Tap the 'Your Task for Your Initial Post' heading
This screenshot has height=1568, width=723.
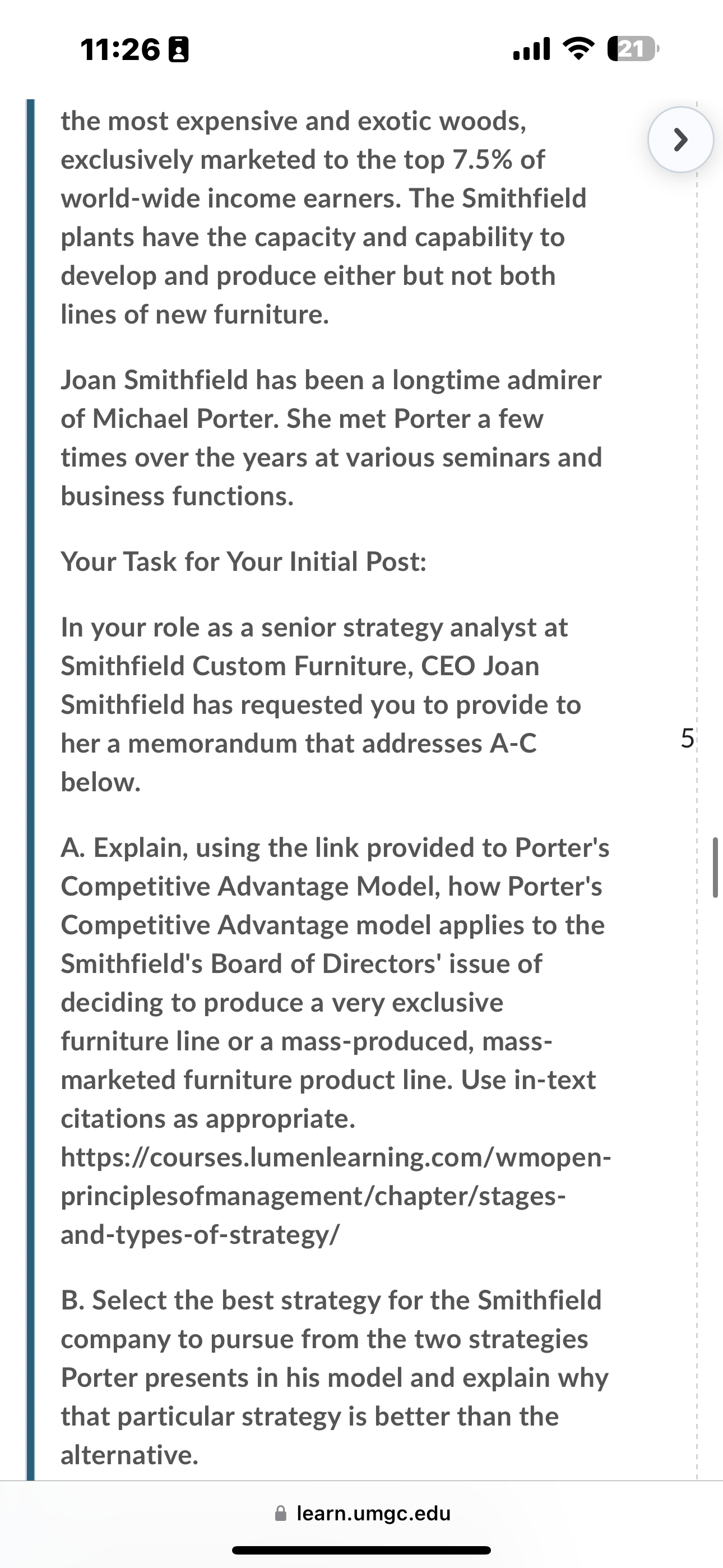click(x=243, y=561)
